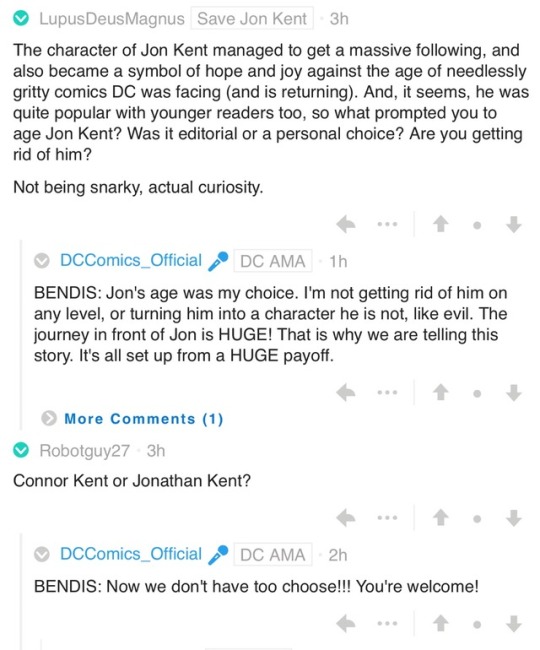
Task: Select the Save Jon Kent flair tag
Action: tap(252, 19)
